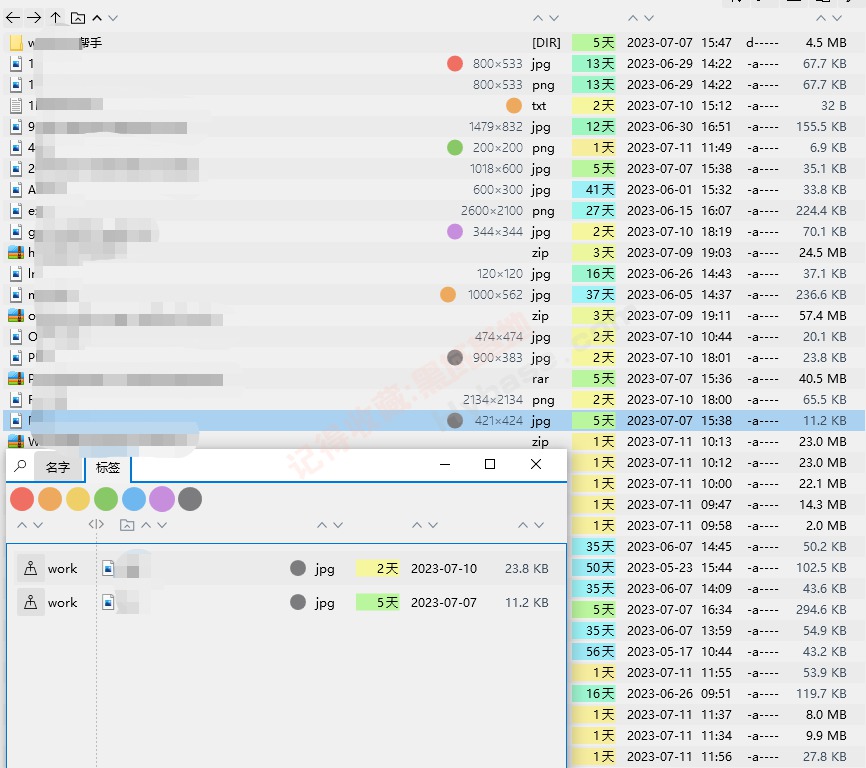Switch to the 名字 tab
The width and height of the screenshot is (866, 768).
(58, 468)
